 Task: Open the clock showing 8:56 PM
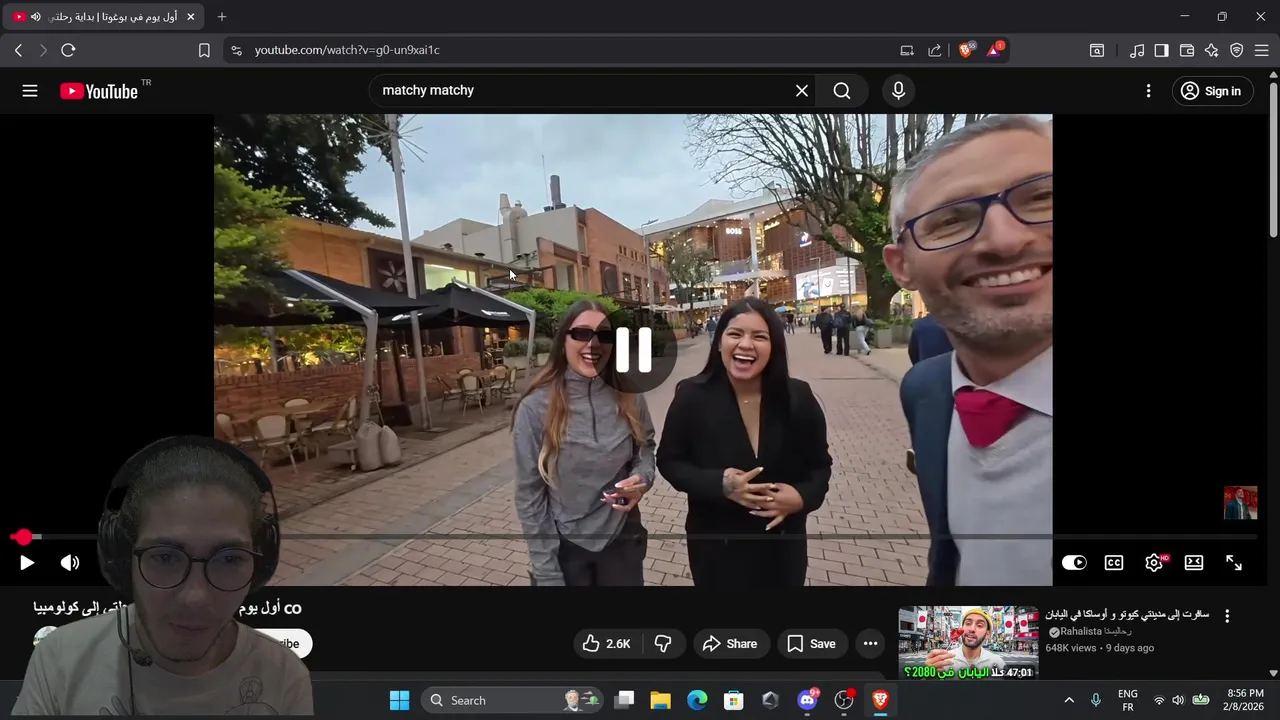(x=1245, y=700)
